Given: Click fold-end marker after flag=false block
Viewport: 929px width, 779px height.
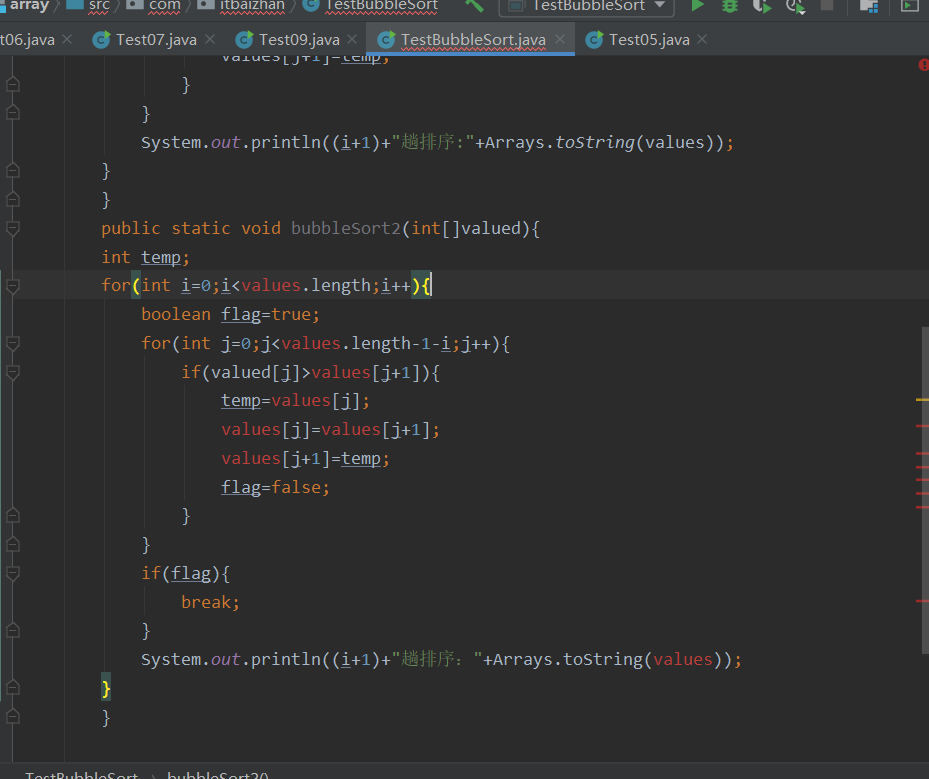Looking at the screenshot, I should coord(12,516).
